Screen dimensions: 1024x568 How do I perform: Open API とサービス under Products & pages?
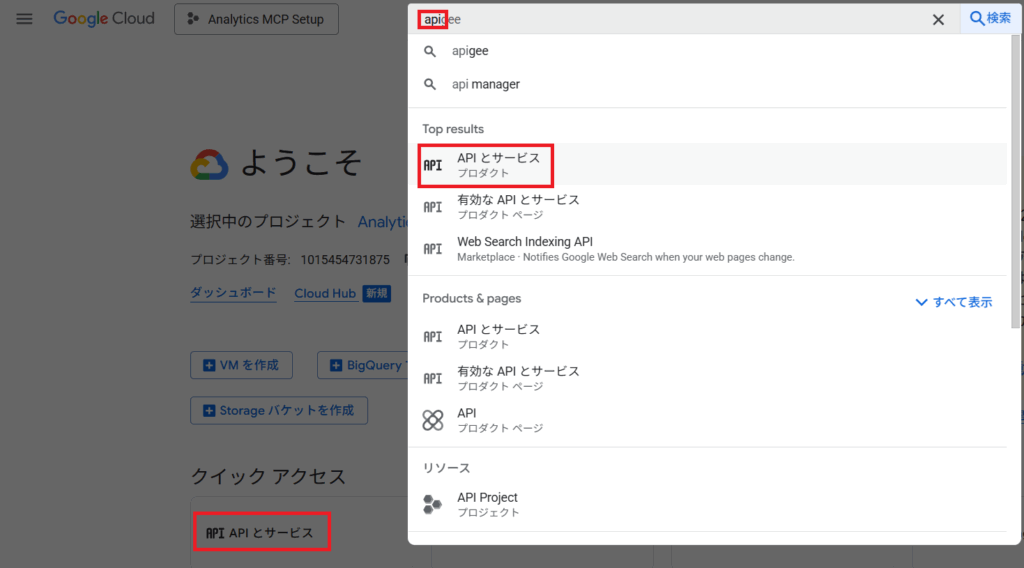coord(498,336)
